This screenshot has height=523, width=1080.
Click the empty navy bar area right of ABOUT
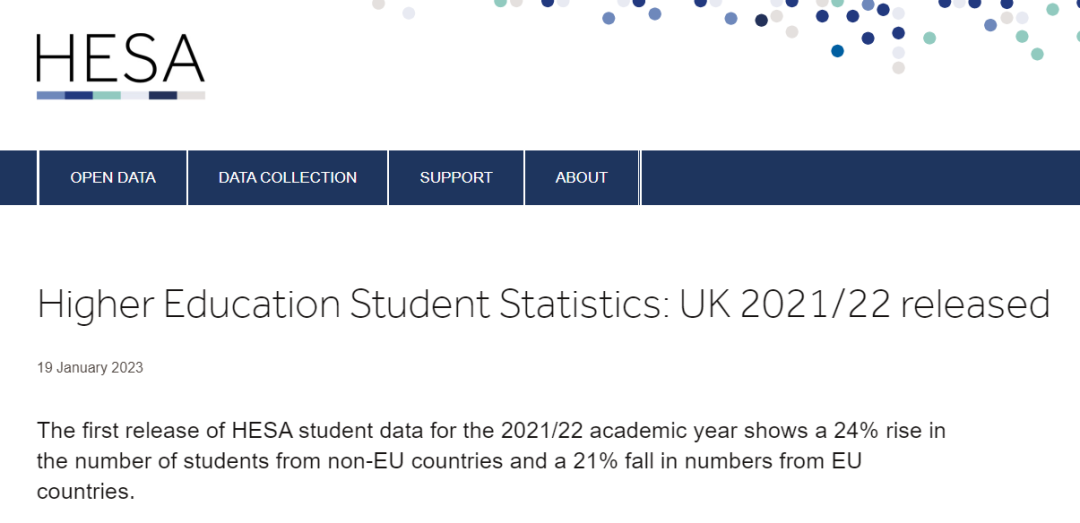(x=860, y=178)
